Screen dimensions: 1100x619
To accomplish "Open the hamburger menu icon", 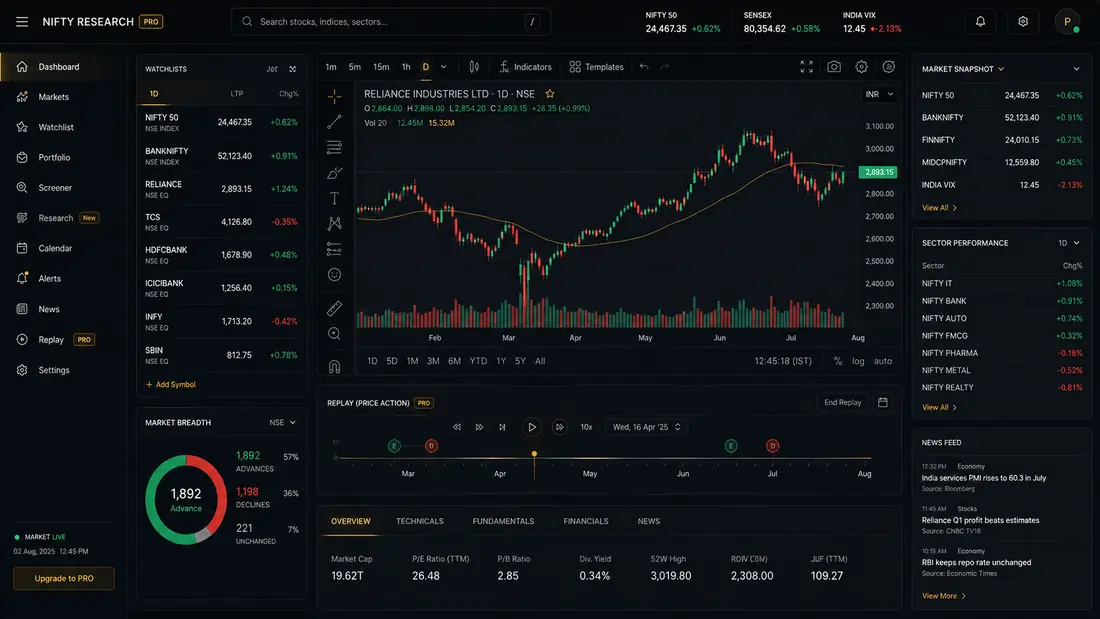I will (22, 22).
